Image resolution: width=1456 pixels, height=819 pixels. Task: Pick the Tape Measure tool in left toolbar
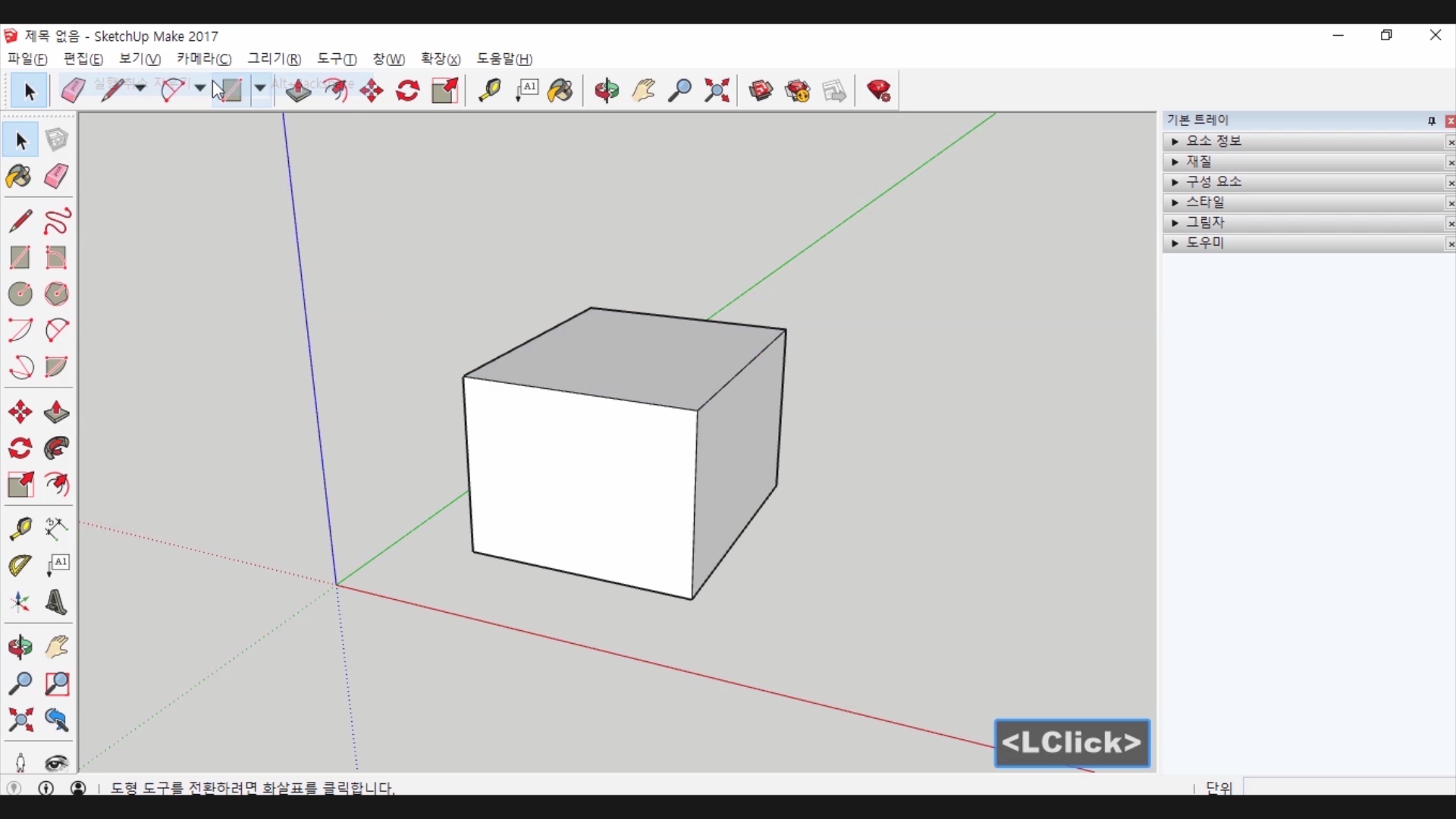coord(20,529)
